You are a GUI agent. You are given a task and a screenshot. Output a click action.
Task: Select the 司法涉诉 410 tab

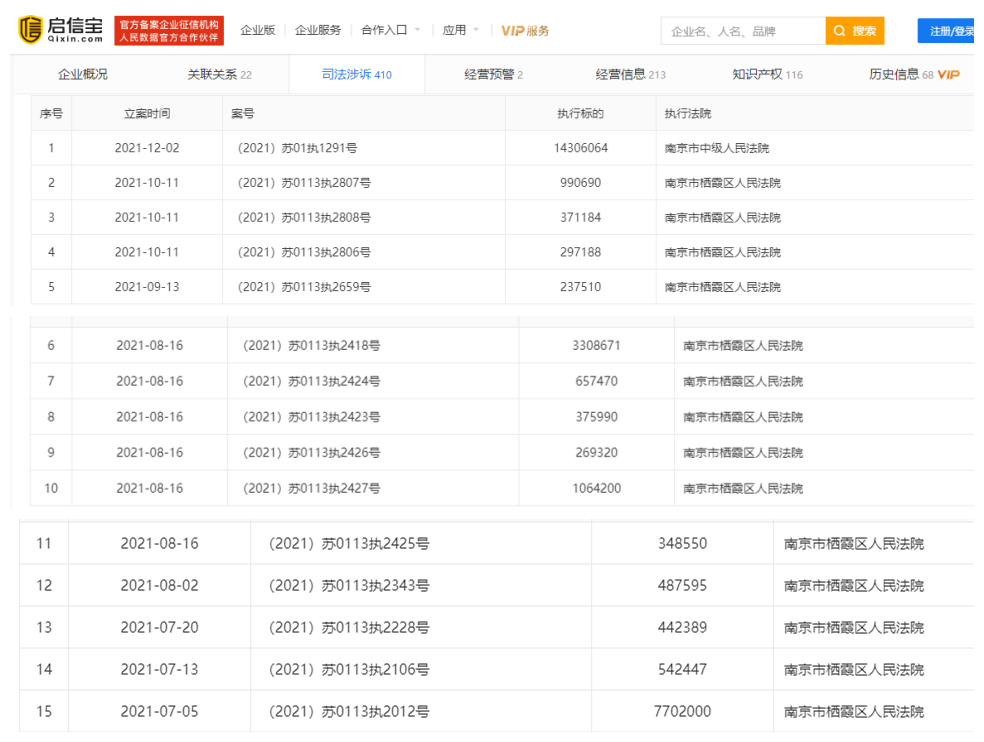(x=356, y=75)
